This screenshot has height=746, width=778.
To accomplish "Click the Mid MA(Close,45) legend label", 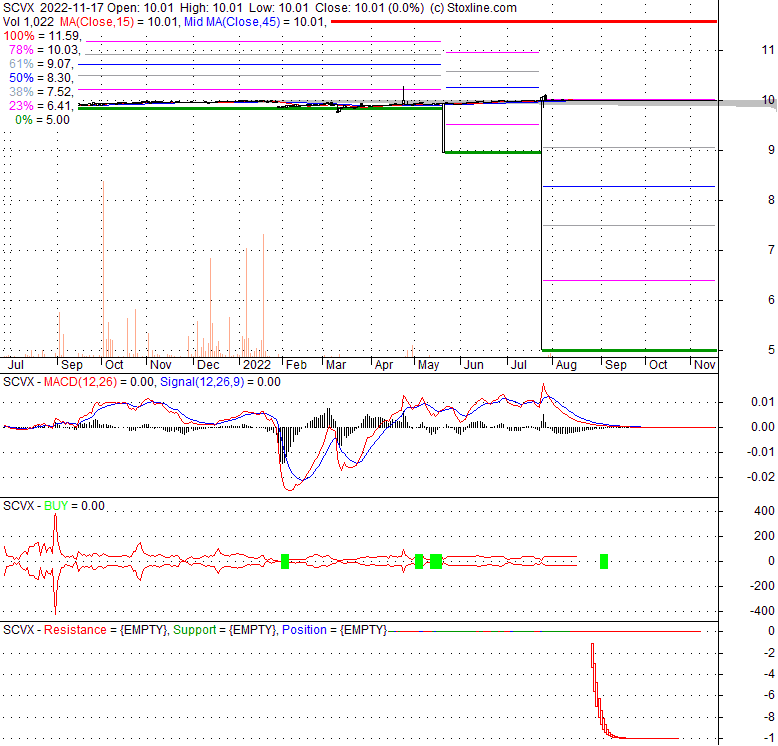I will [232, 22].
